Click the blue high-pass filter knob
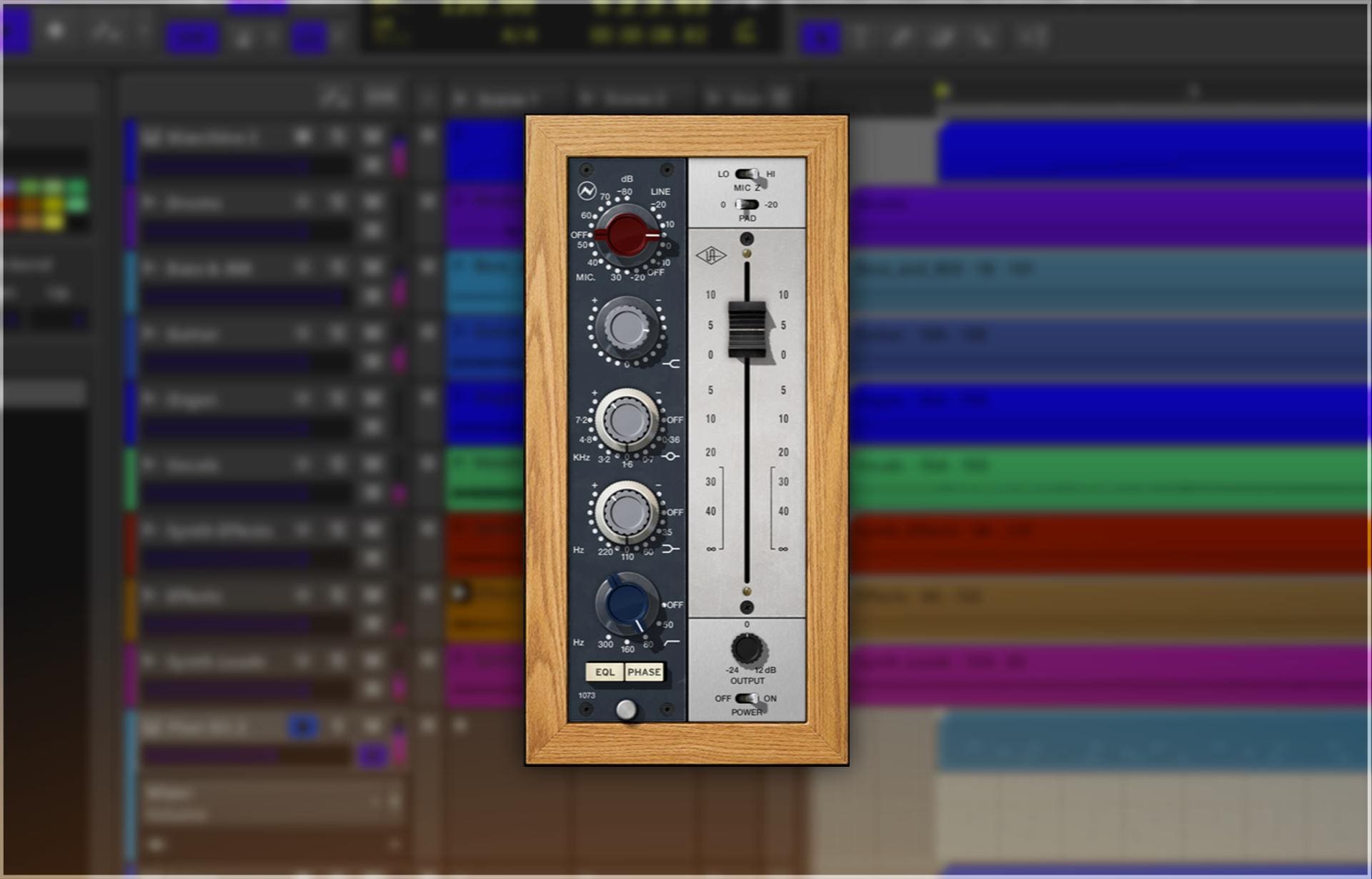Screen dimensions: 1372x879 tap(627, 605)
